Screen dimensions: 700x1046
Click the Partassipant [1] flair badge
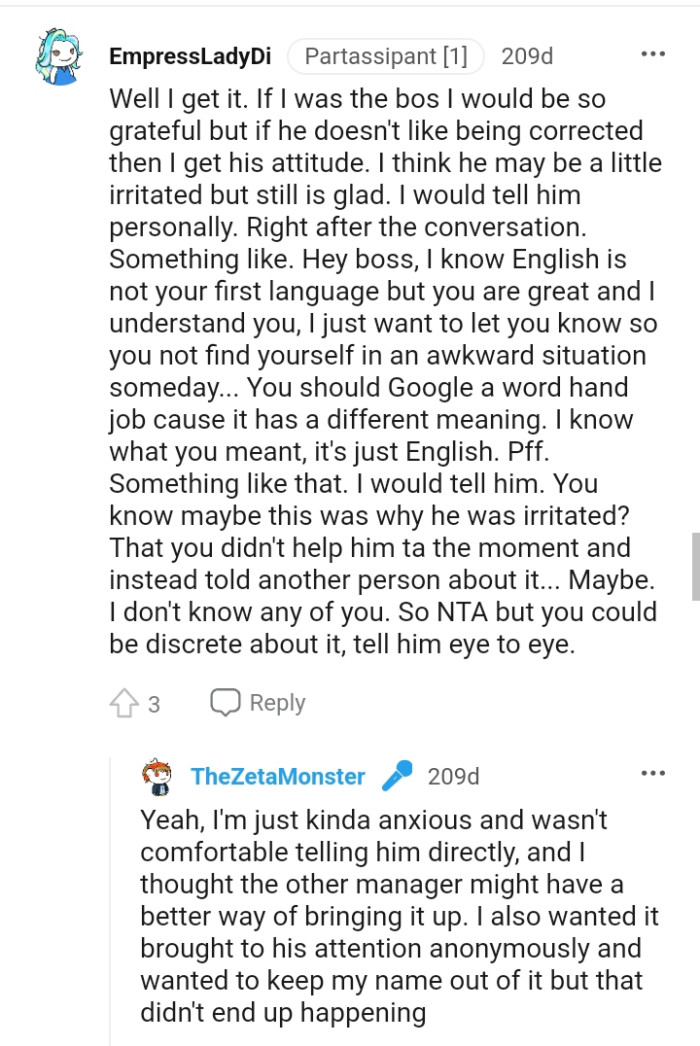pyautogui.click(x=386, y=56)
